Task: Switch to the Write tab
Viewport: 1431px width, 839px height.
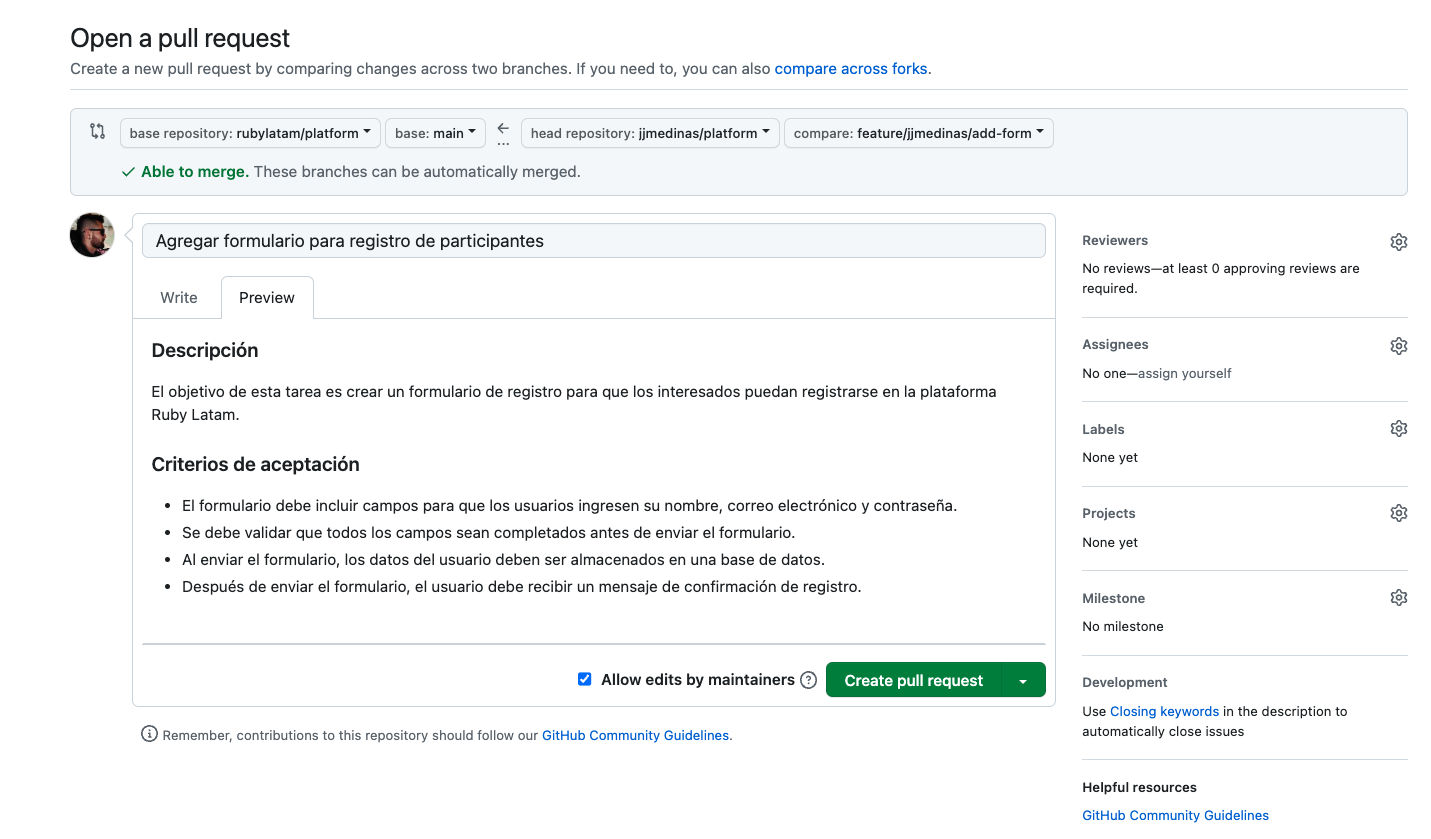Action: [x=178, y=297]
